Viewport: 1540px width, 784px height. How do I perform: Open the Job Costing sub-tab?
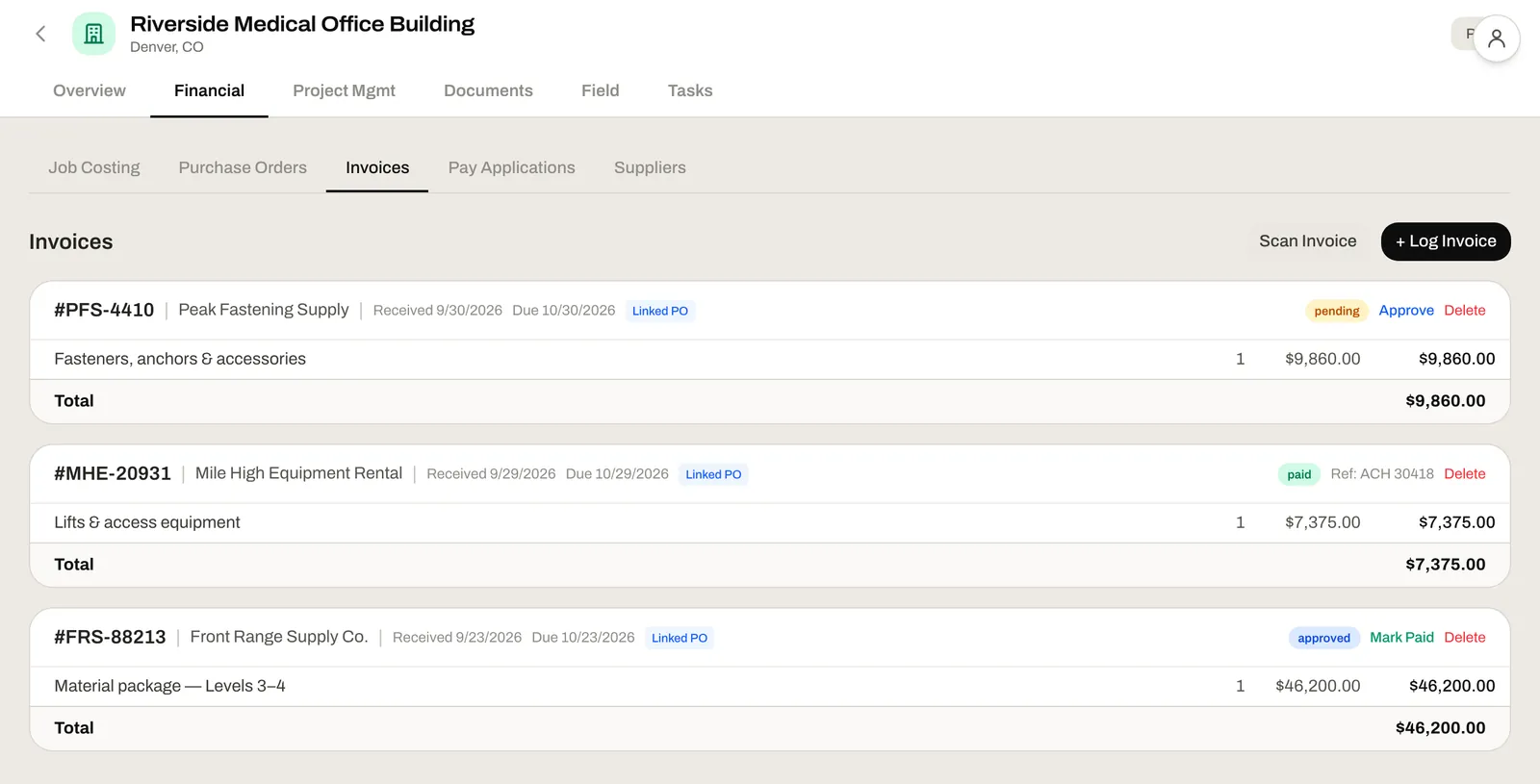coord(94,167)
